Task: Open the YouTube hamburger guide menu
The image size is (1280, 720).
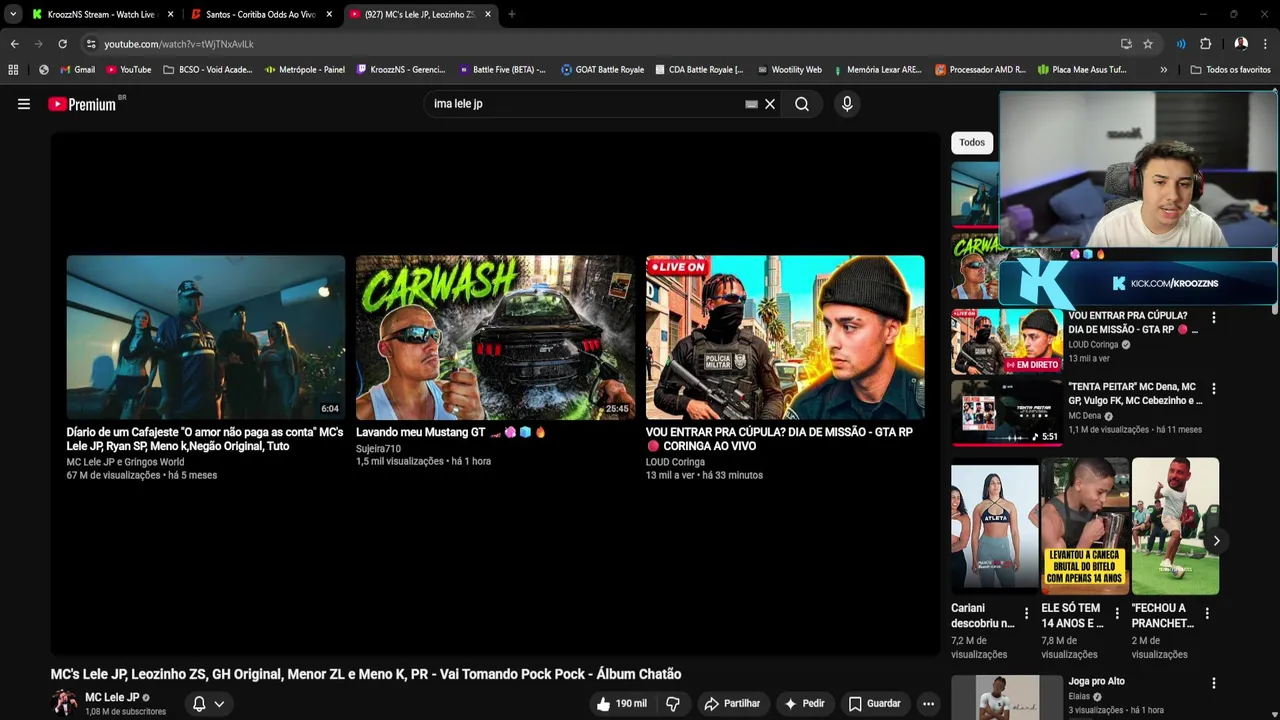Action: tap(24, 104)
